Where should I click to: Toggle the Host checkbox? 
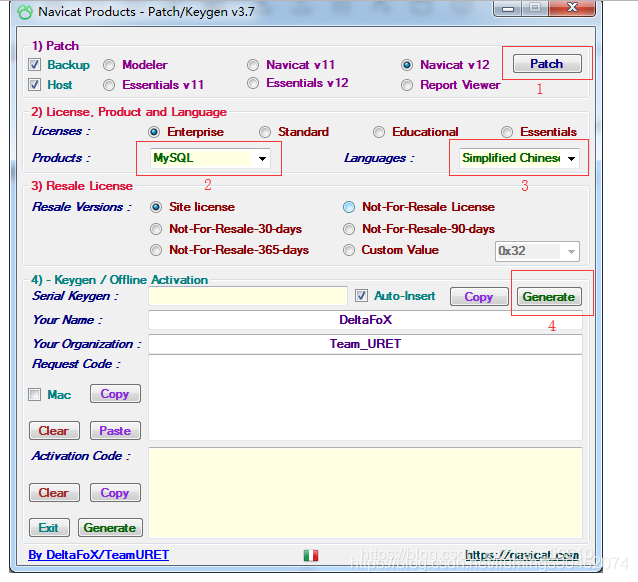tap(35, 85)
